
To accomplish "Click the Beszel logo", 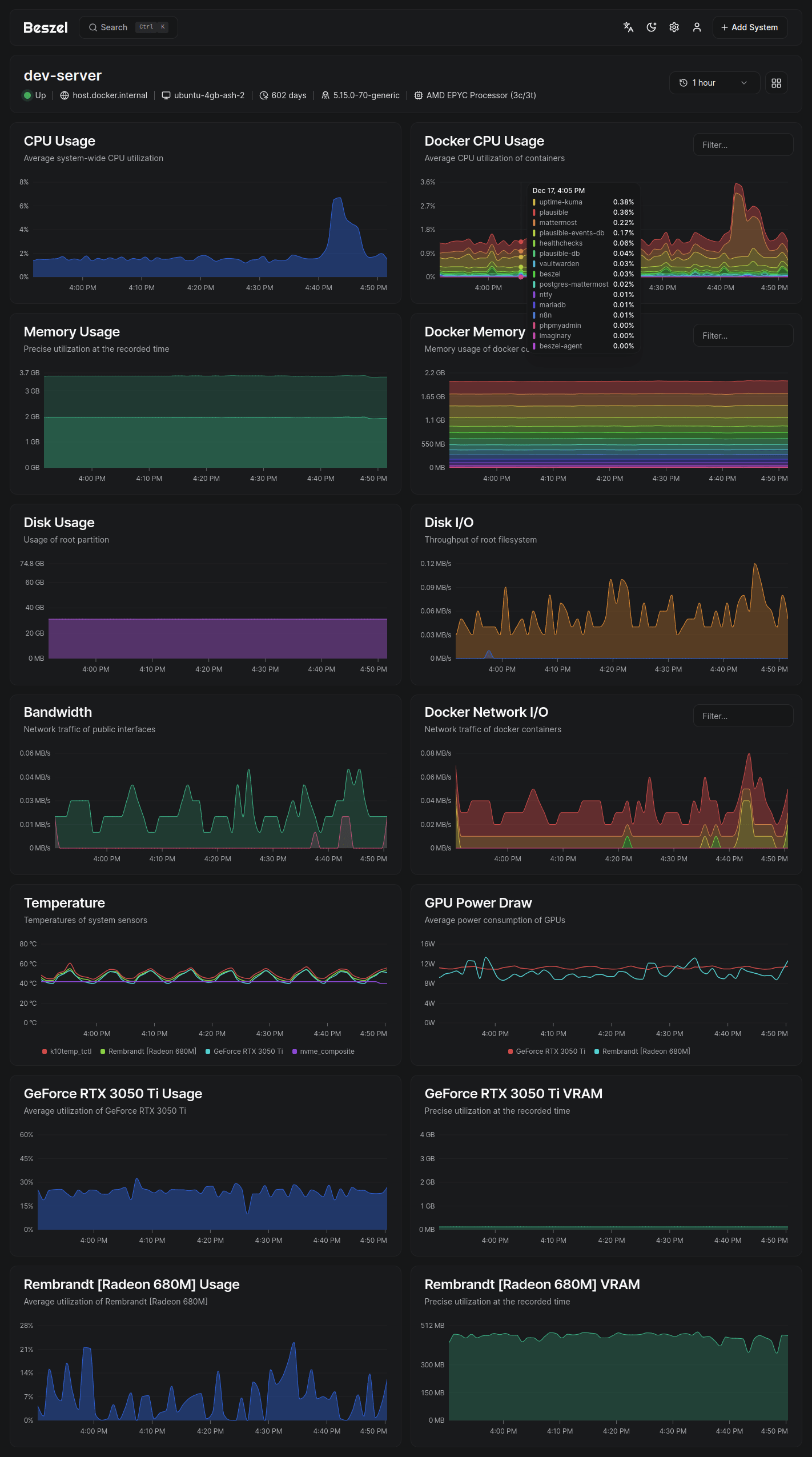I will pyautogui.click(x=45, y=27).
